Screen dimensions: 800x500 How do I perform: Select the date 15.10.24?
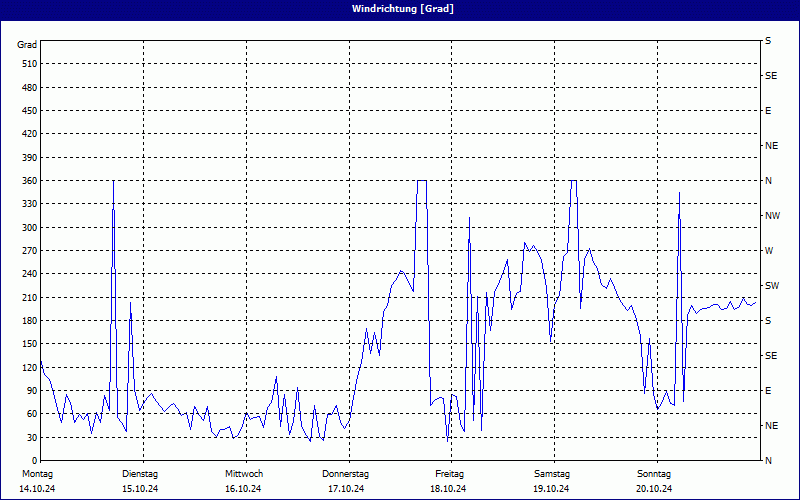(140, 489)
